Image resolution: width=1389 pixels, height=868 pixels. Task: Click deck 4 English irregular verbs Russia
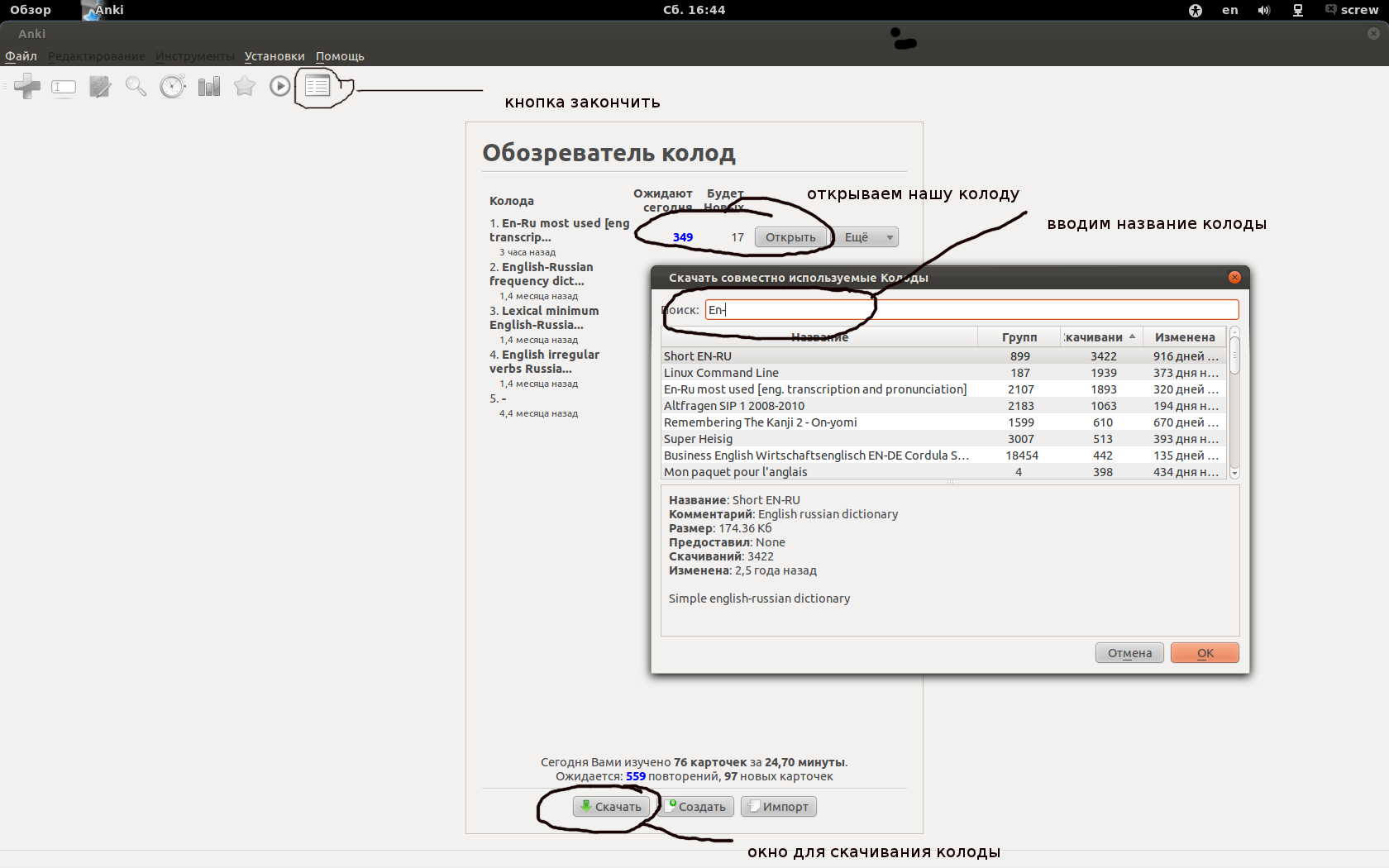[544, 362]
